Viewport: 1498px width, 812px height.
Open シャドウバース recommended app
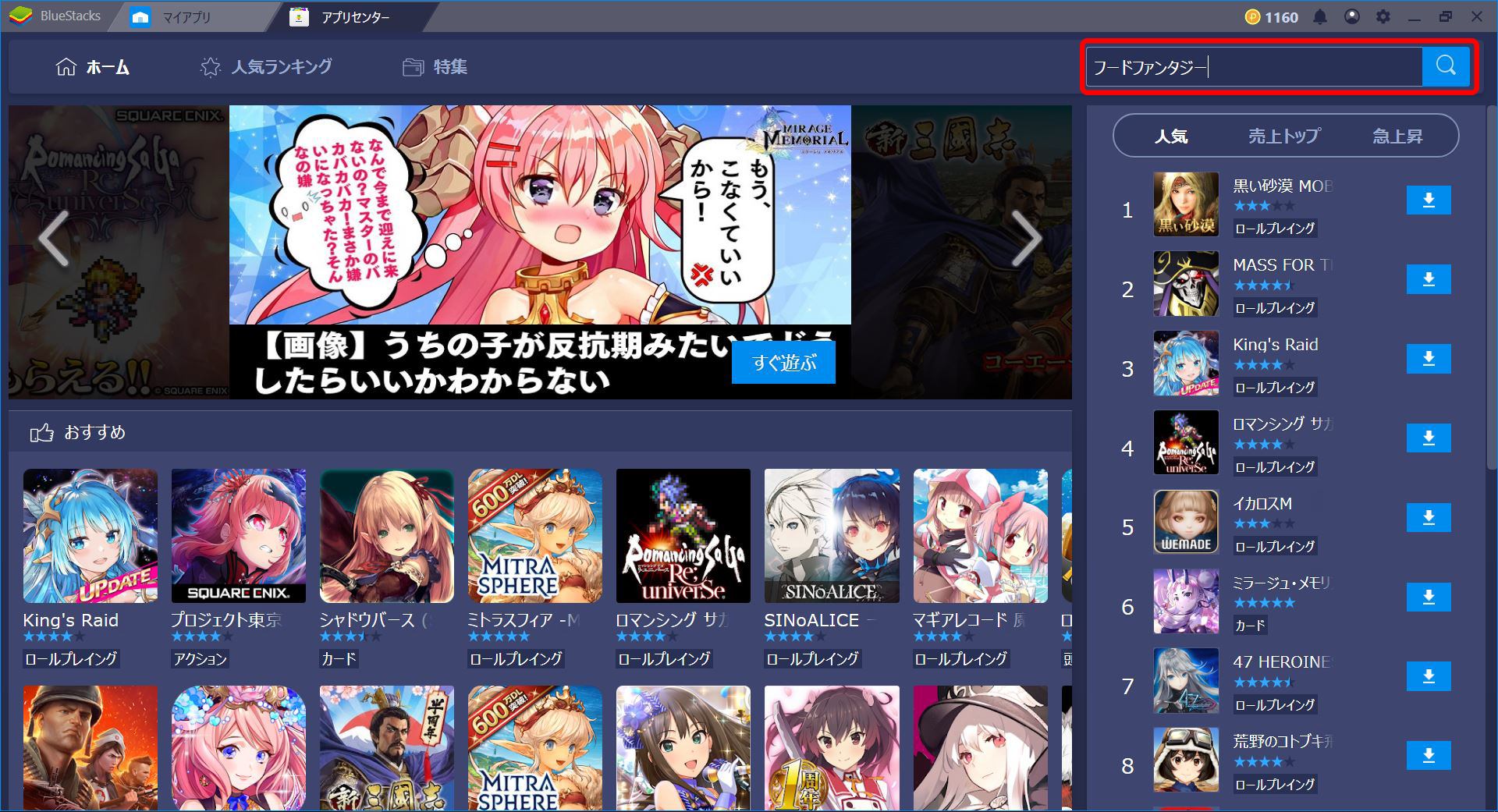pyautogui.click(x=386, y=536)
